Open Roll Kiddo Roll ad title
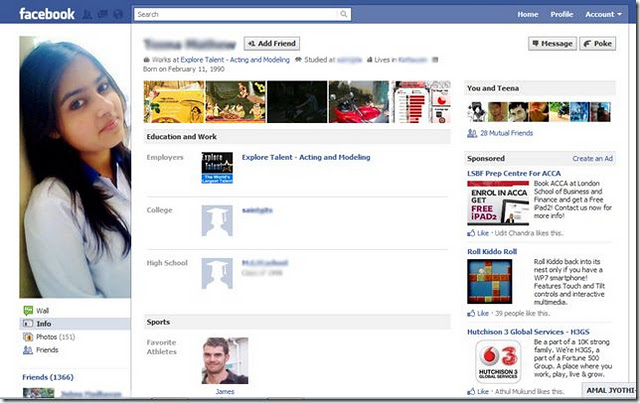 [492, 252]
